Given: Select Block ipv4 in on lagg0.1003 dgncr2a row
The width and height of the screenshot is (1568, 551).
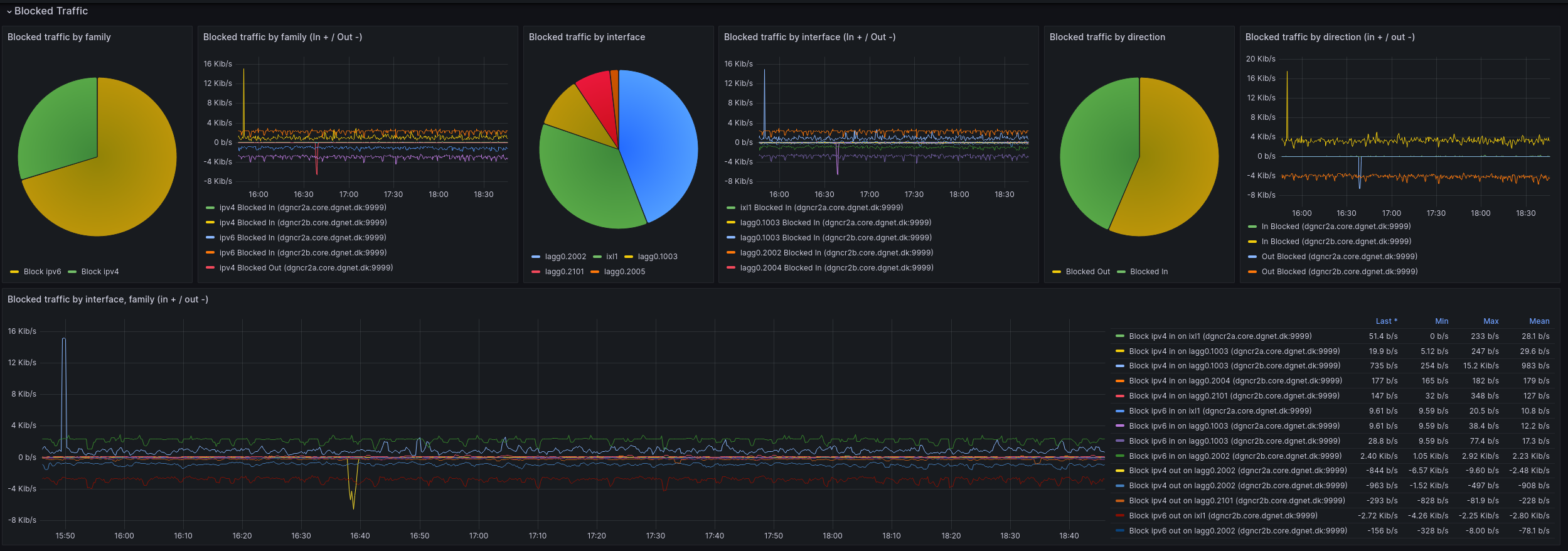Looking at the screenshot, I should tap(1234, 351).
